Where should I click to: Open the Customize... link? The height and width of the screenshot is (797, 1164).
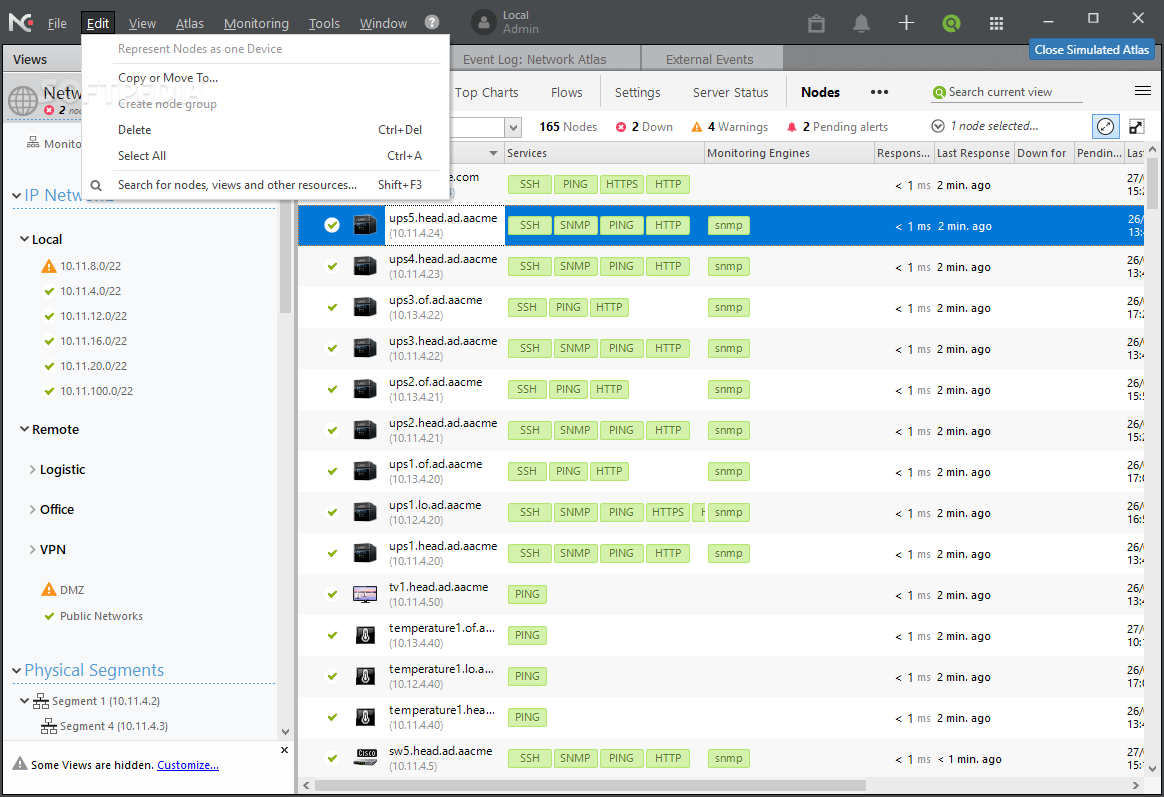point(188,765)
